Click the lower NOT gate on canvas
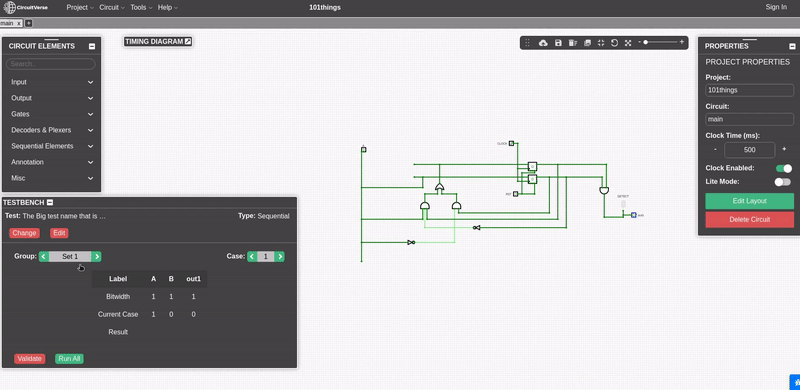This screenshot has height=390, width=800. pos(411,242)
